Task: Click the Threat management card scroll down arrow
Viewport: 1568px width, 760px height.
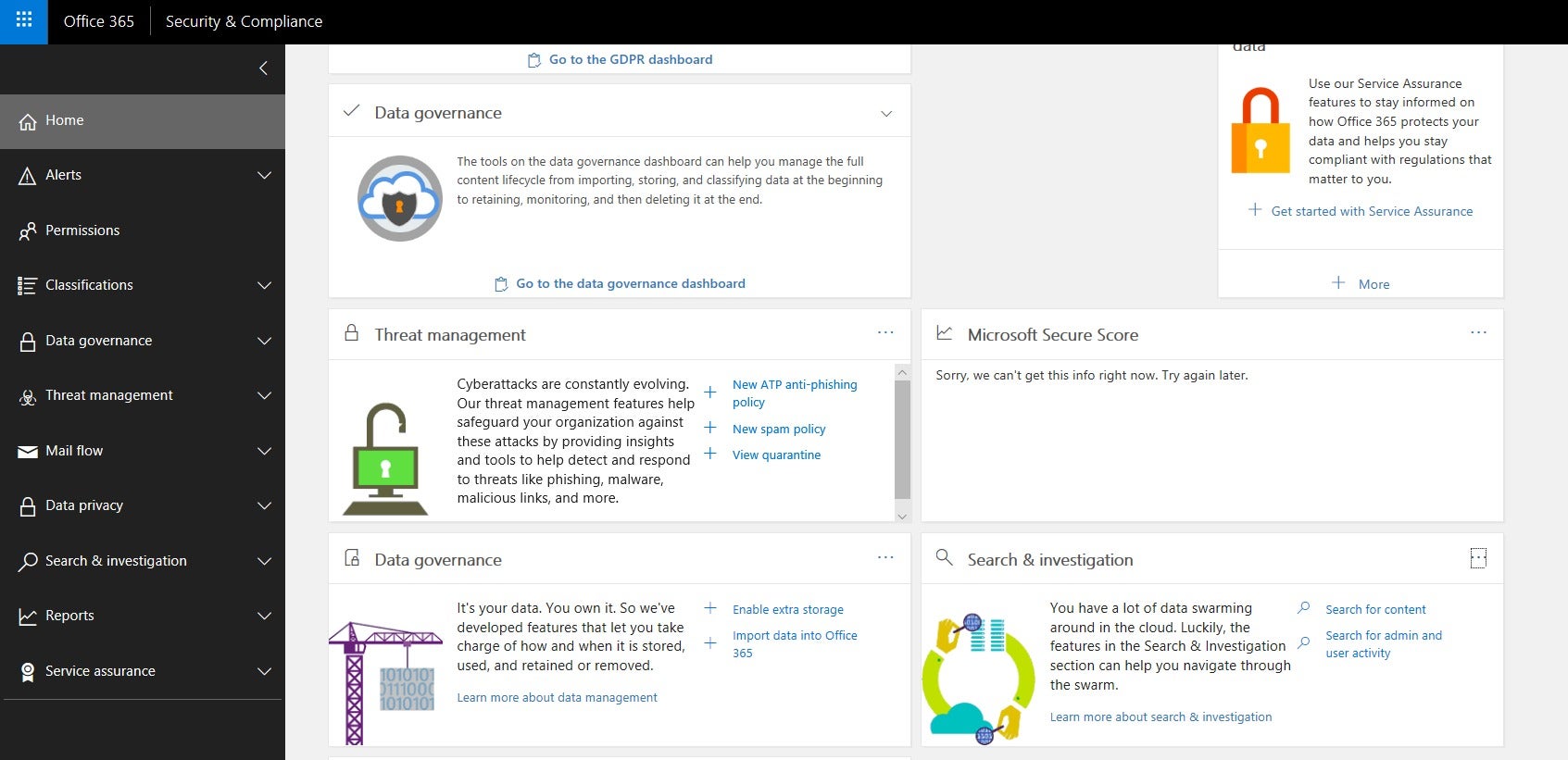Action: pyautogui.click(x=902, y=516)
